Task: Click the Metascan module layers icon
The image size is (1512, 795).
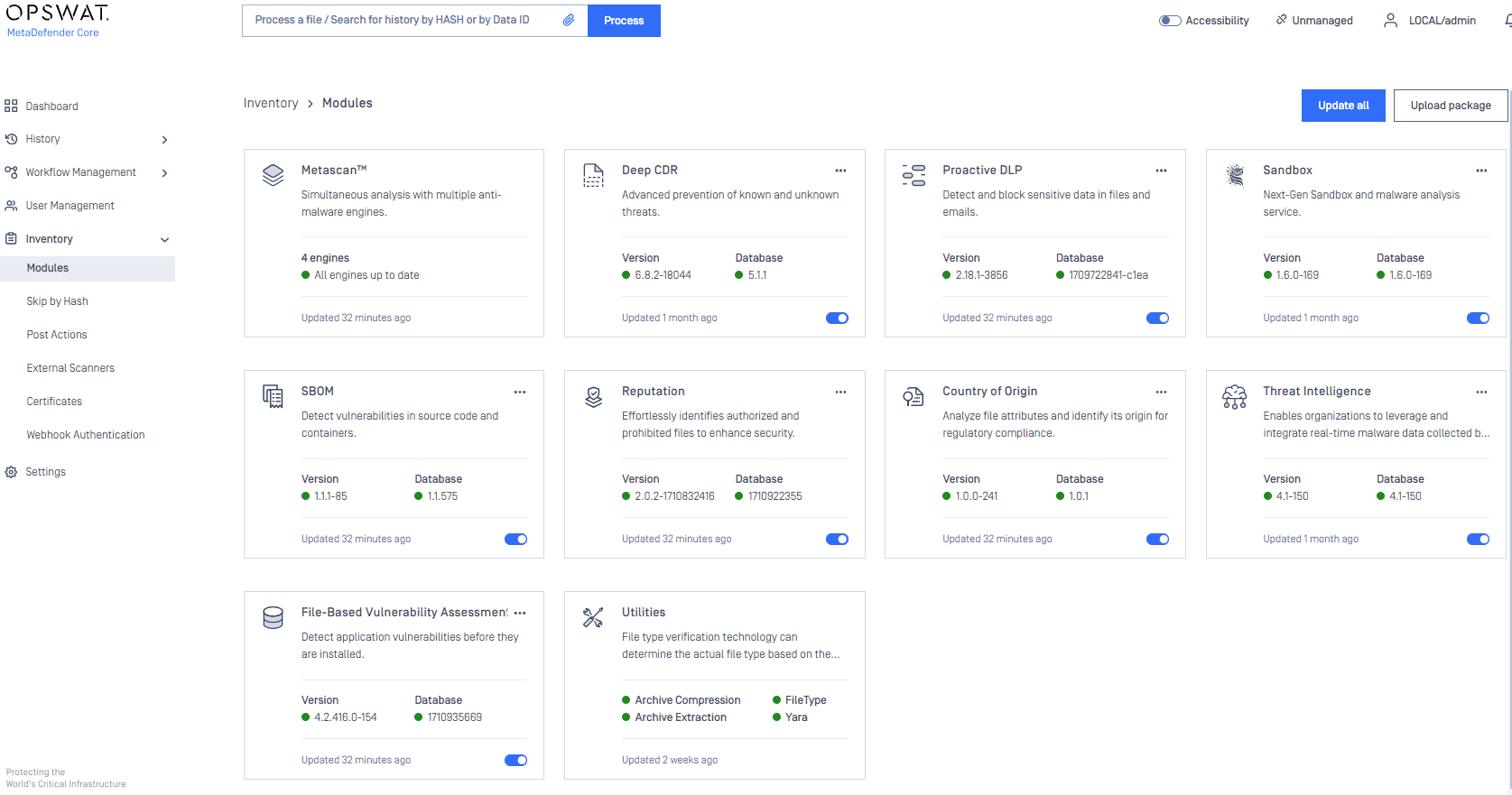Action: [x=273, y=175]
